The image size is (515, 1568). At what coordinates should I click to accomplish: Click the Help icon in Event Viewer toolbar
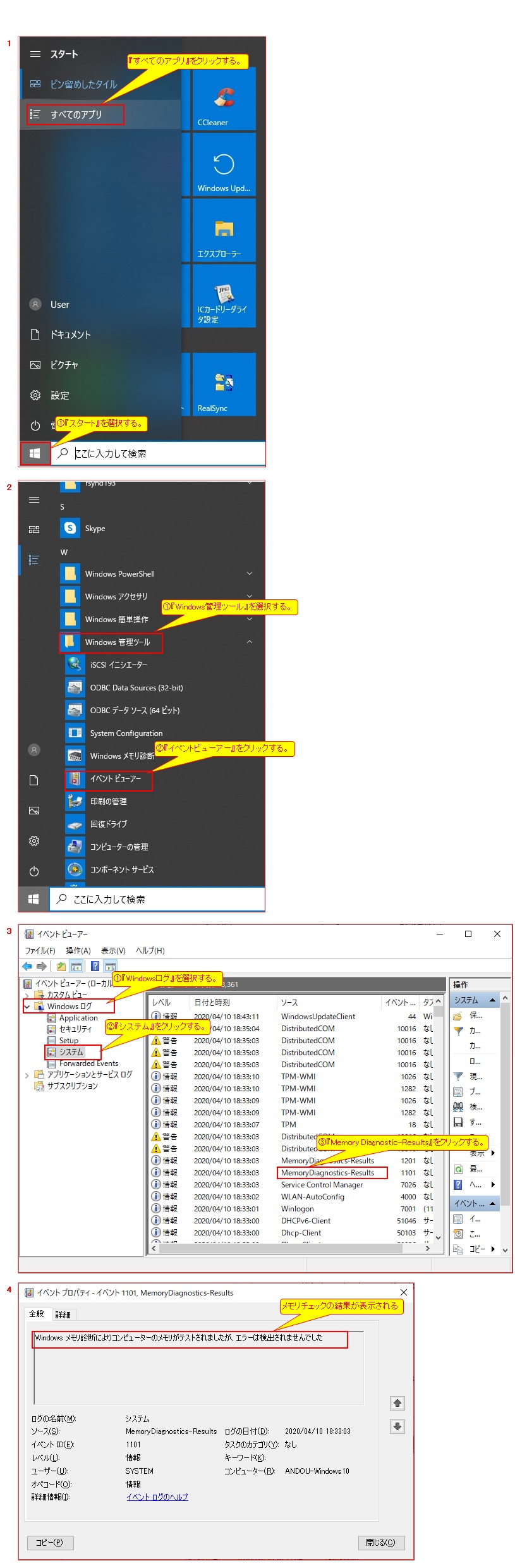pyautogui.click(x=95, y=966)
